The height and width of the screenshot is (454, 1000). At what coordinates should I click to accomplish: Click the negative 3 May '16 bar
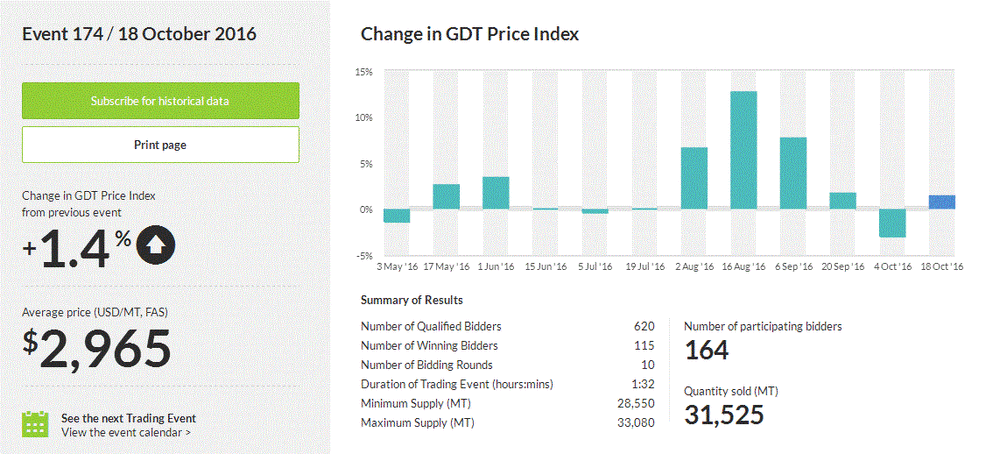click(x=397, y=216)
